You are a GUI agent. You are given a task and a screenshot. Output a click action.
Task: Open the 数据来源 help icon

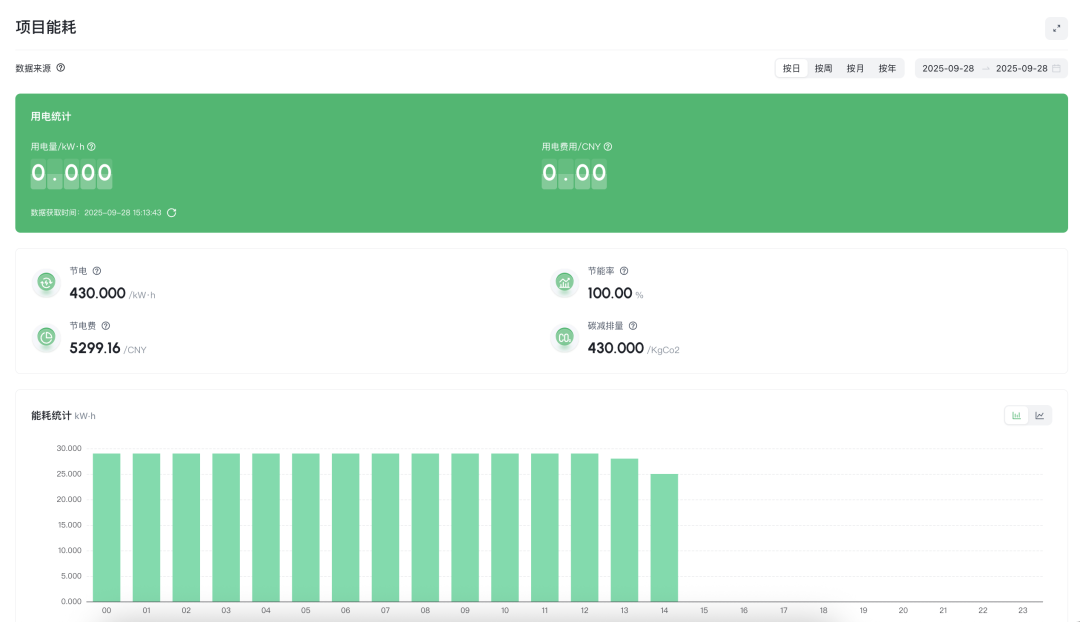coord(61,68)
